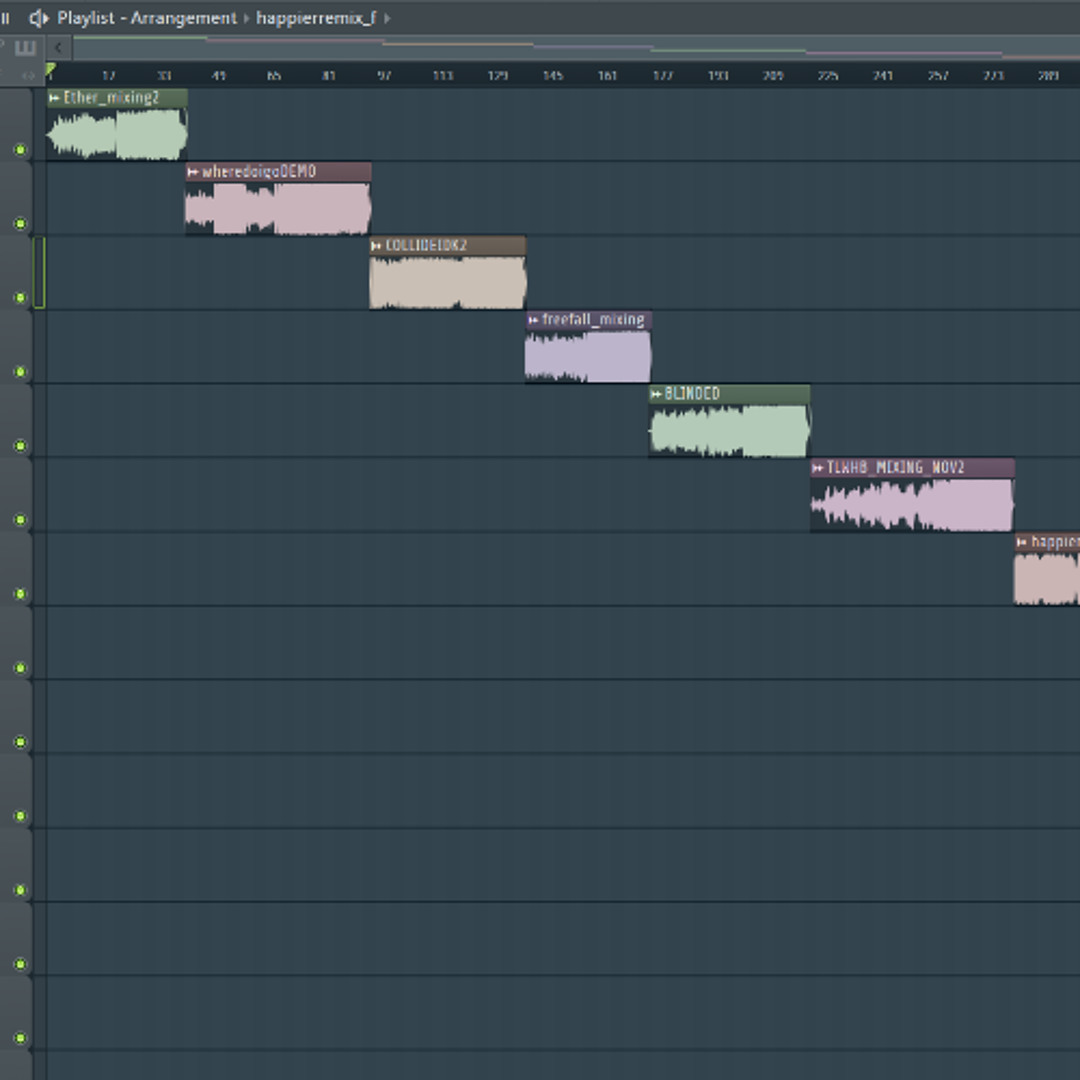Open the freefall_mixing clip menu icon

coord(532,320)
